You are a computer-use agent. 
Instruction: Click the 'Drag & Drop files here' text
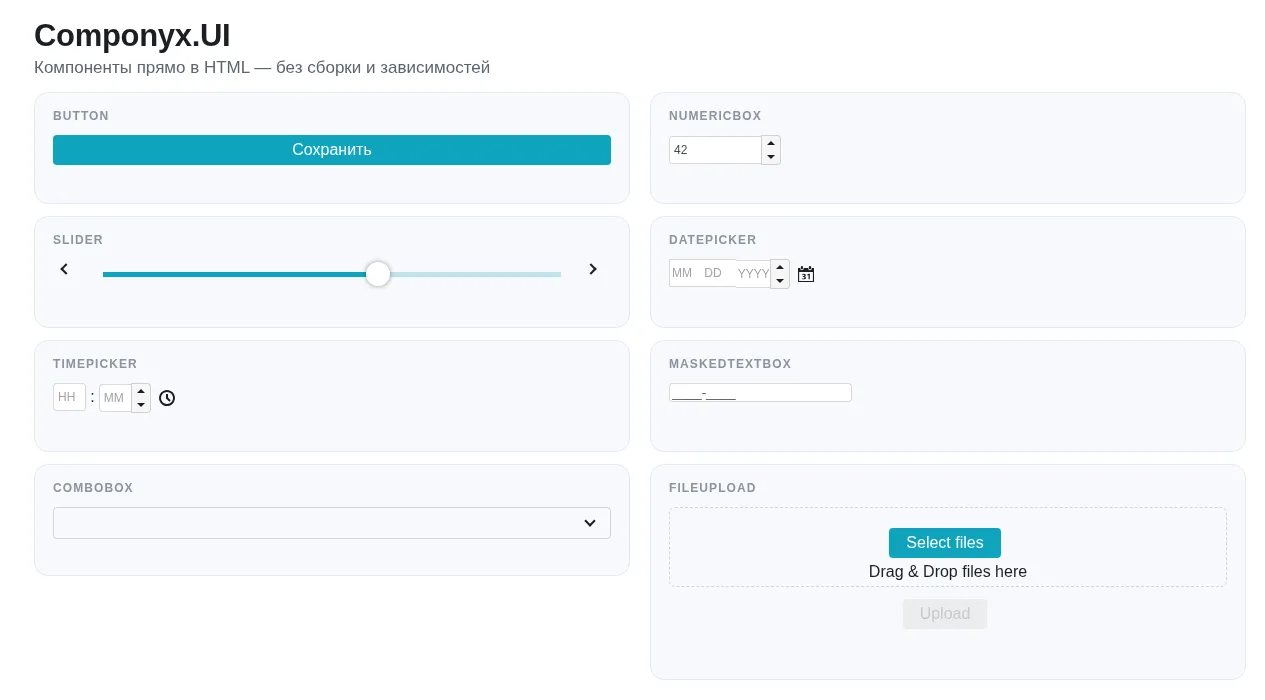(948, 572)
